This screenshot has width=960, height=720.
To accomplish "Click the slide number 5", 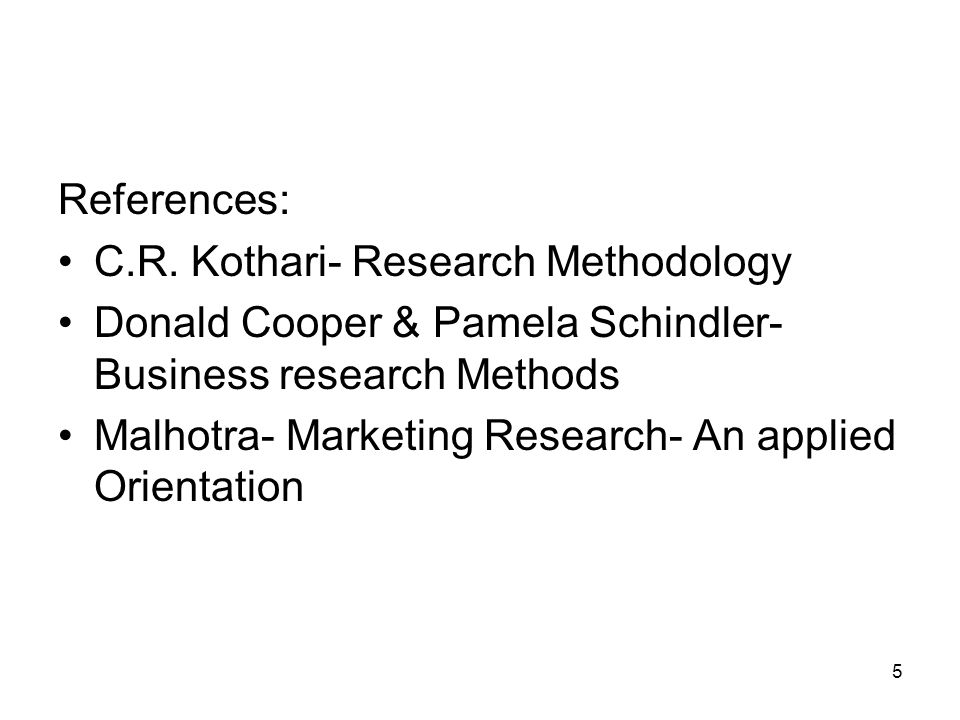I will [x=897, y=672].
